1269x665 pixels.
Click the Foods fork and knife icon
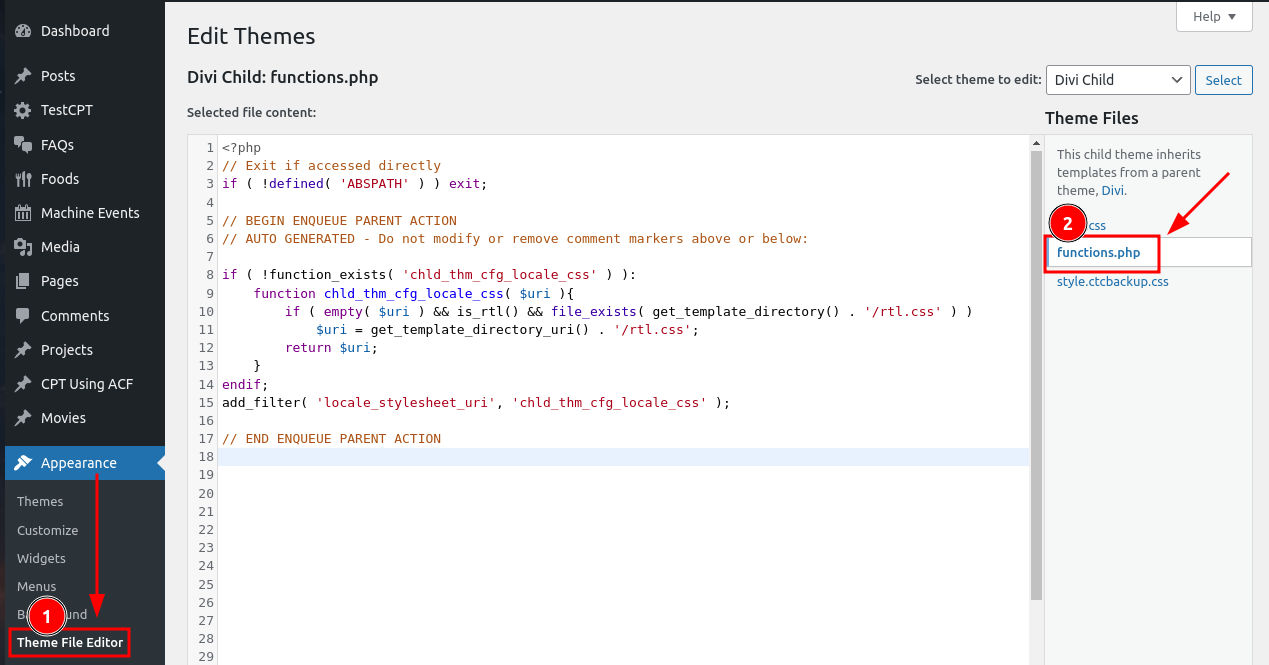point(23,179)
